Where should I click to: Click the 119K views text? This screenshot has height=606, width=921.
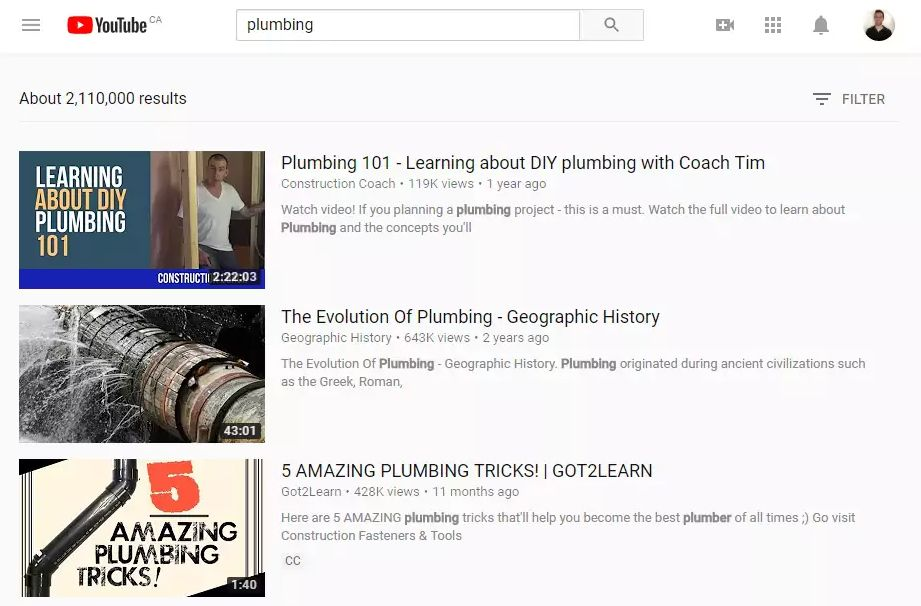point(441,184)
